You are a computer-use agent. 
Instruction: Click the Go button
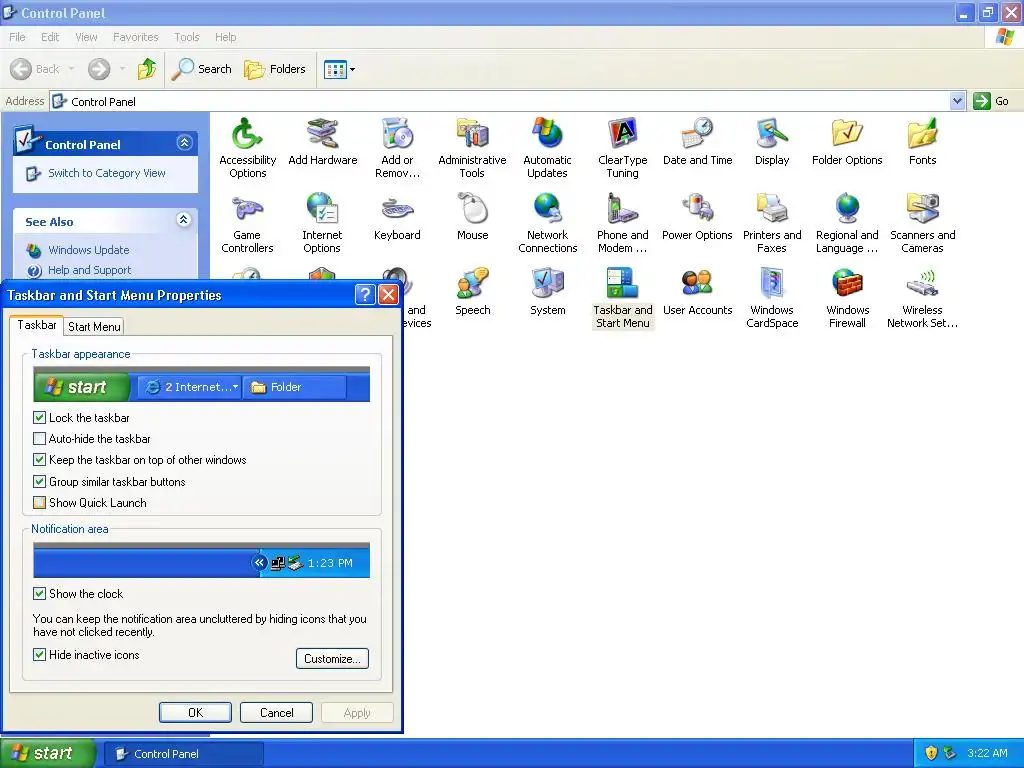click(x=991, y=101)
